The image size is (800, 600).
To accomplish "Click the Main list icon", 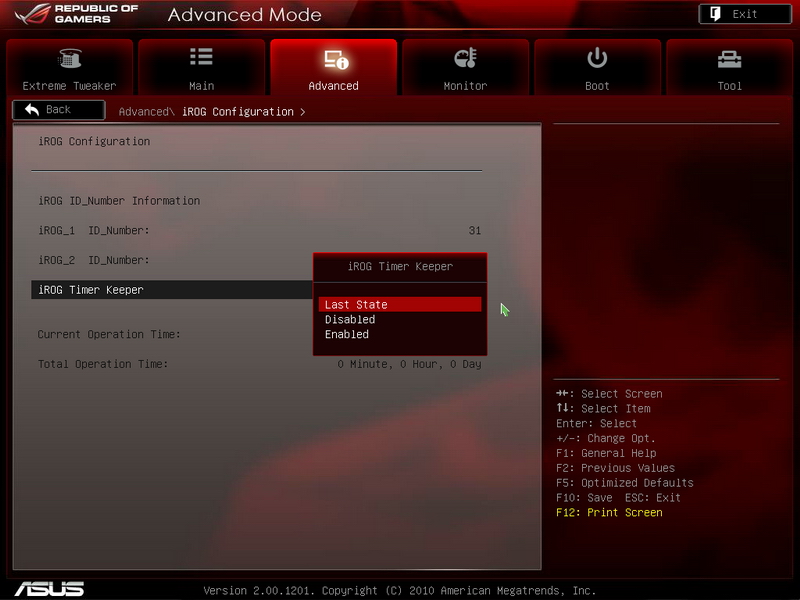I will click(x=202, y=57).
